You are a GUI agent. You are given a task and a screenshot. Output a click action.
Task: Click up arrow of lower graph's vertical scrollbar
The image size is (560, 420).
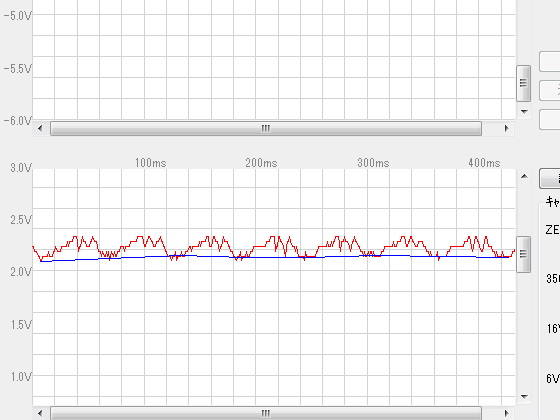(524, 176)
